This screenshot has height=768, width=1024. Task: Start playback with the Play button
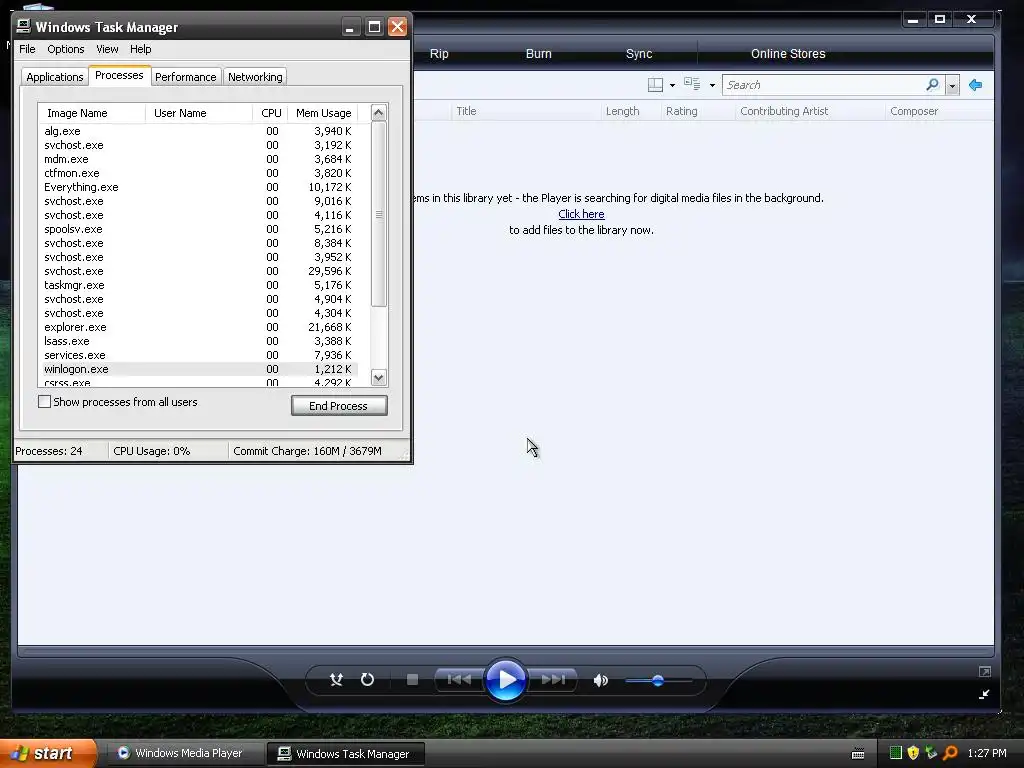[505, 680]
